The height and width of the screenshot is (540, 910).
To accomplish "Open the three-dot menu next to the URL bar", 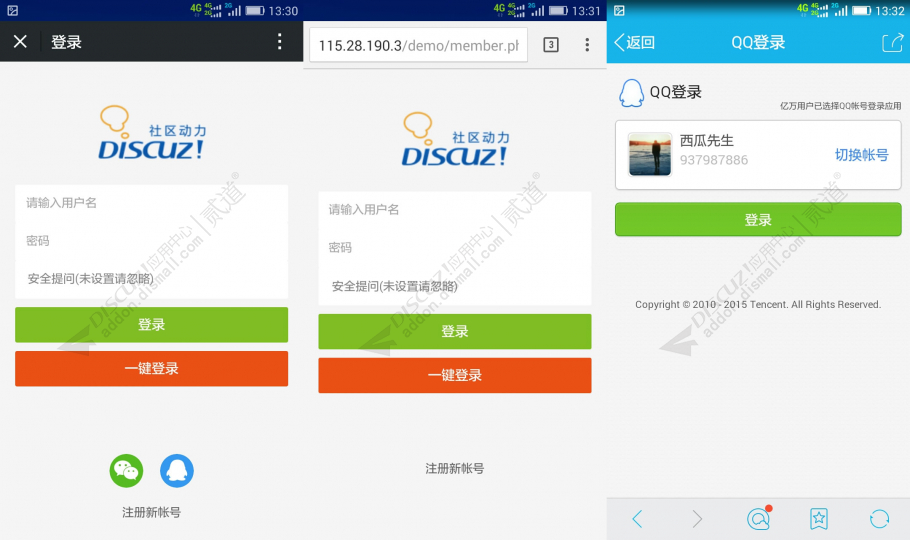I will [587, 45].
